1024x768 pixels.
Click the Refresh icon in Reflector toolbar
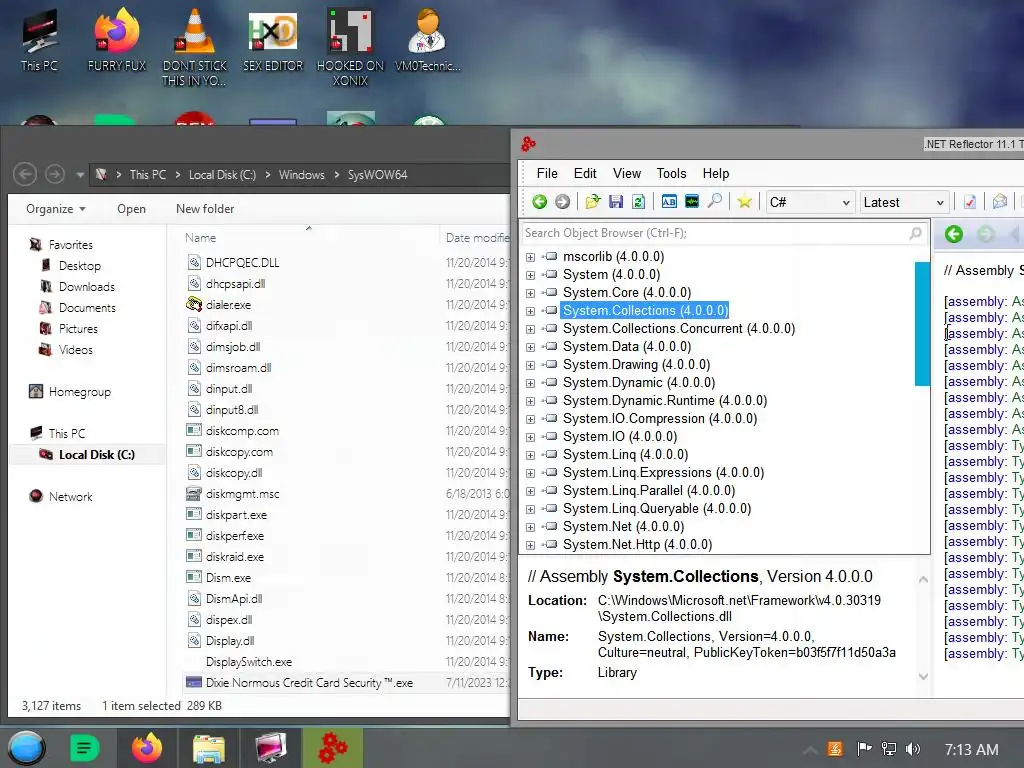(x=638, y=202)
